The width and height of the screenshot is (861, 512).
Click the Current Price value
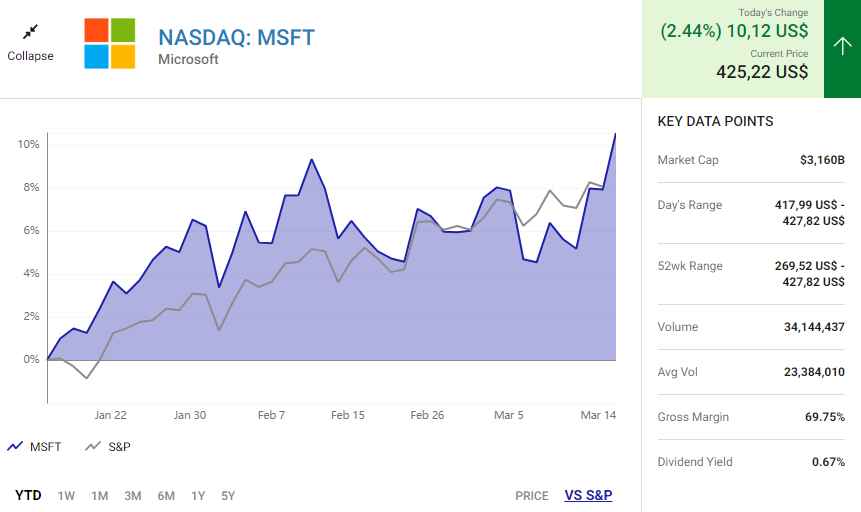click(762, 71)
